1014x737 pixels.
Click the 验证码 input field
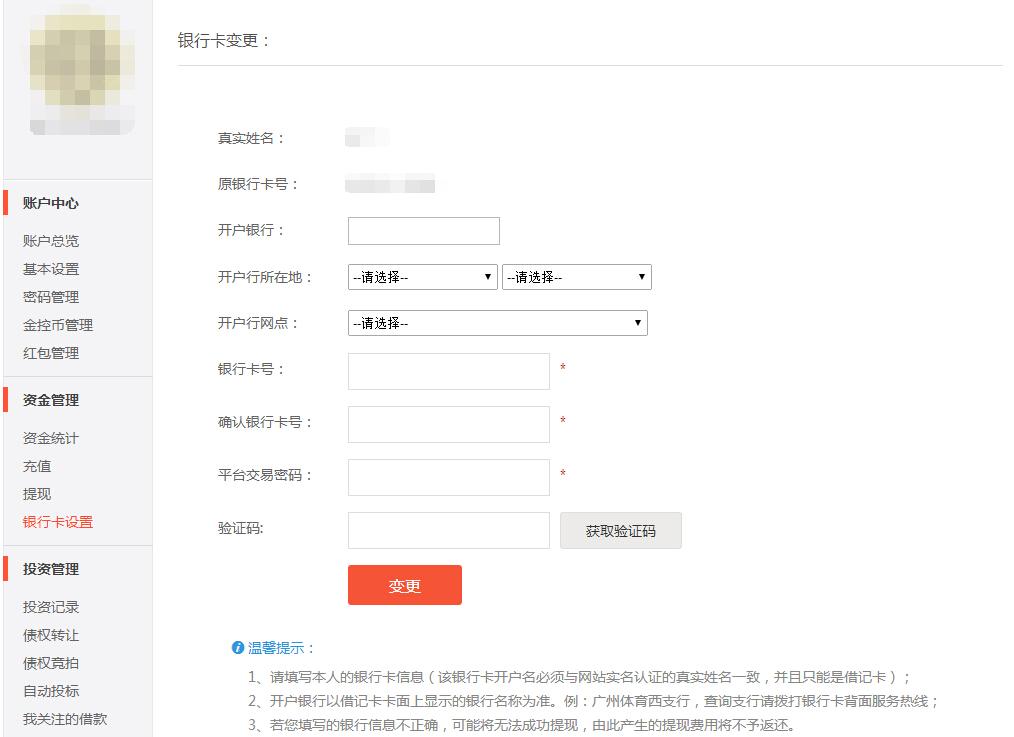pyautogui.click(x=448, y=530)
